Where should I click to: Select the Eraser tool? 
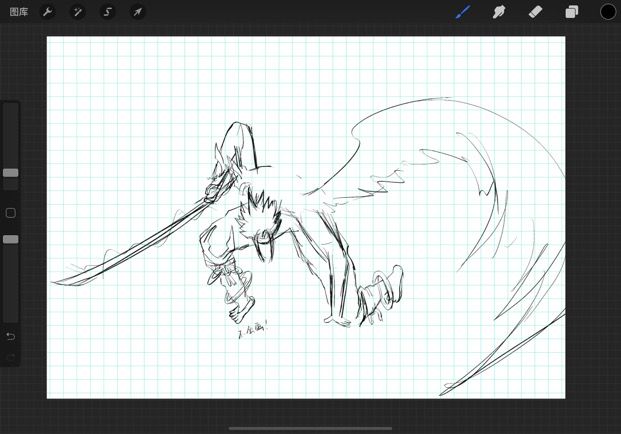[x=535, y=12]
